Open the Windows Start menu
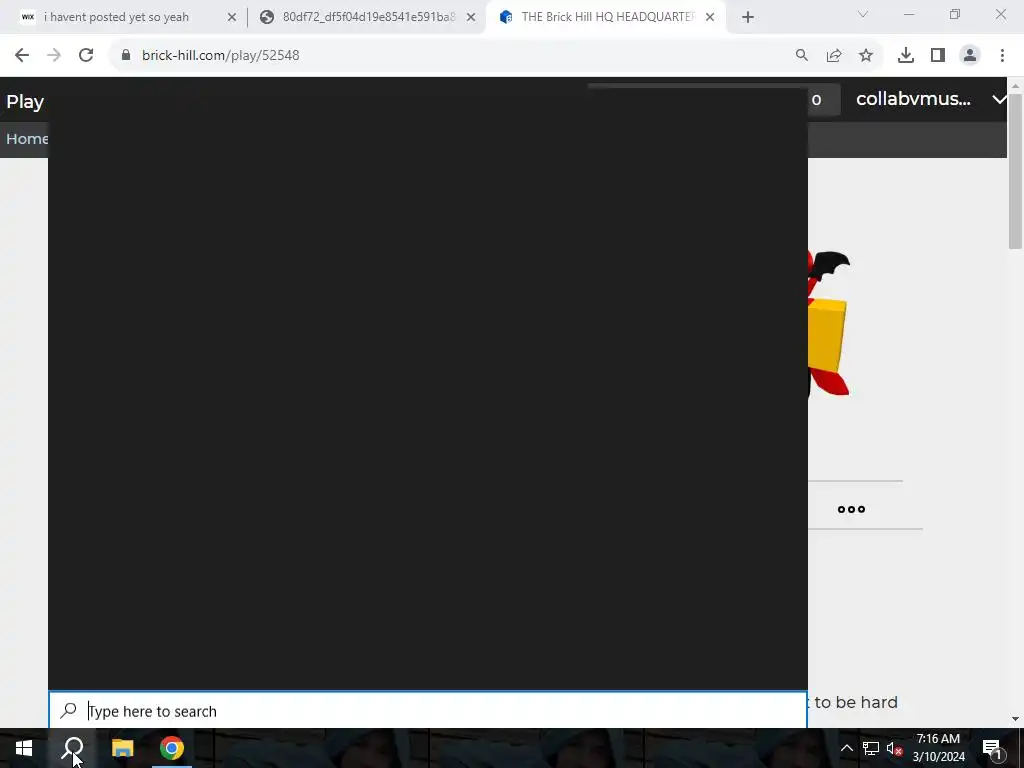The height and width of the screenshot is (768, 1024). (x=24, y=748)
